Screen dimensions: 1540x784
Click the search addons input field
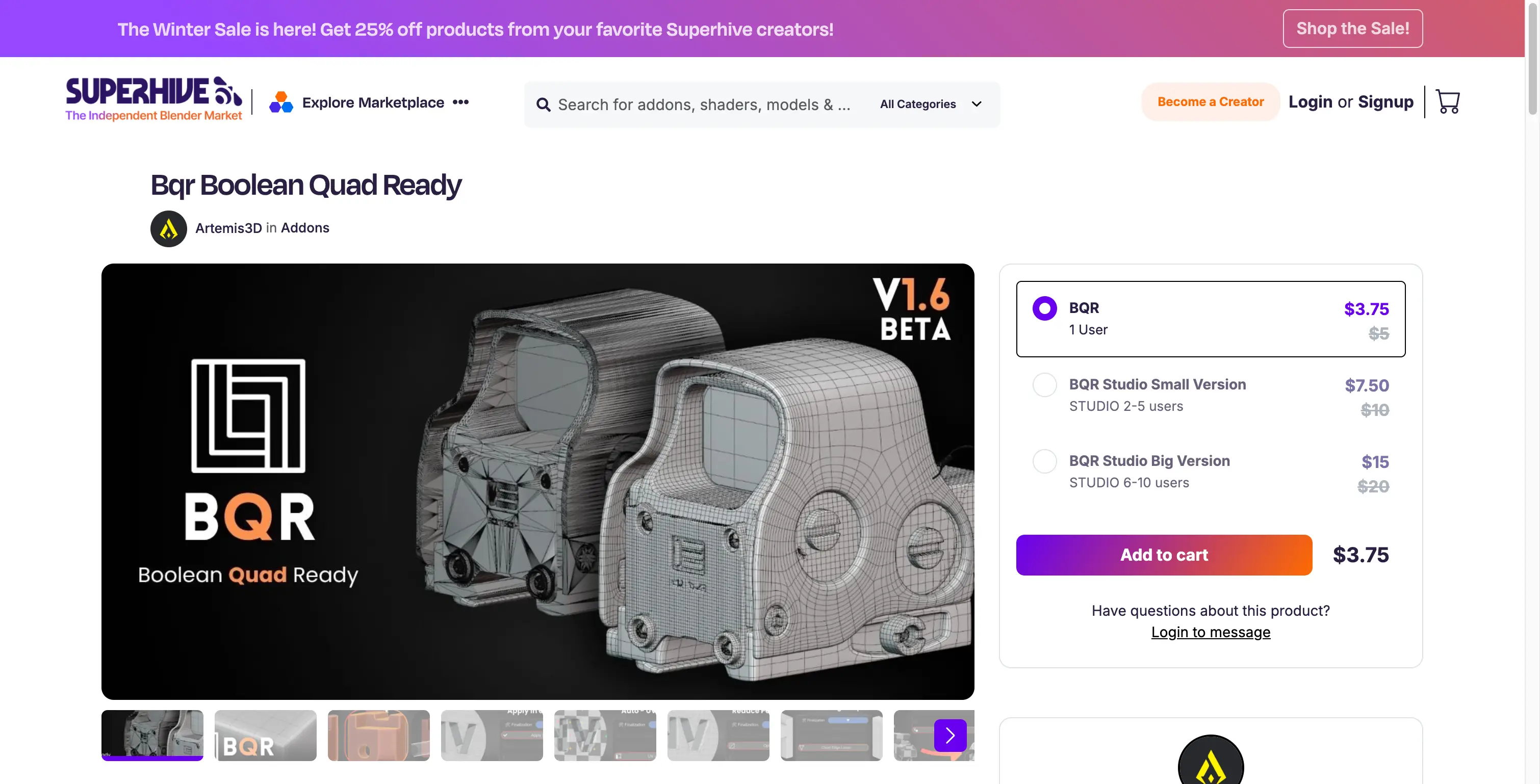tap(704, 105)
